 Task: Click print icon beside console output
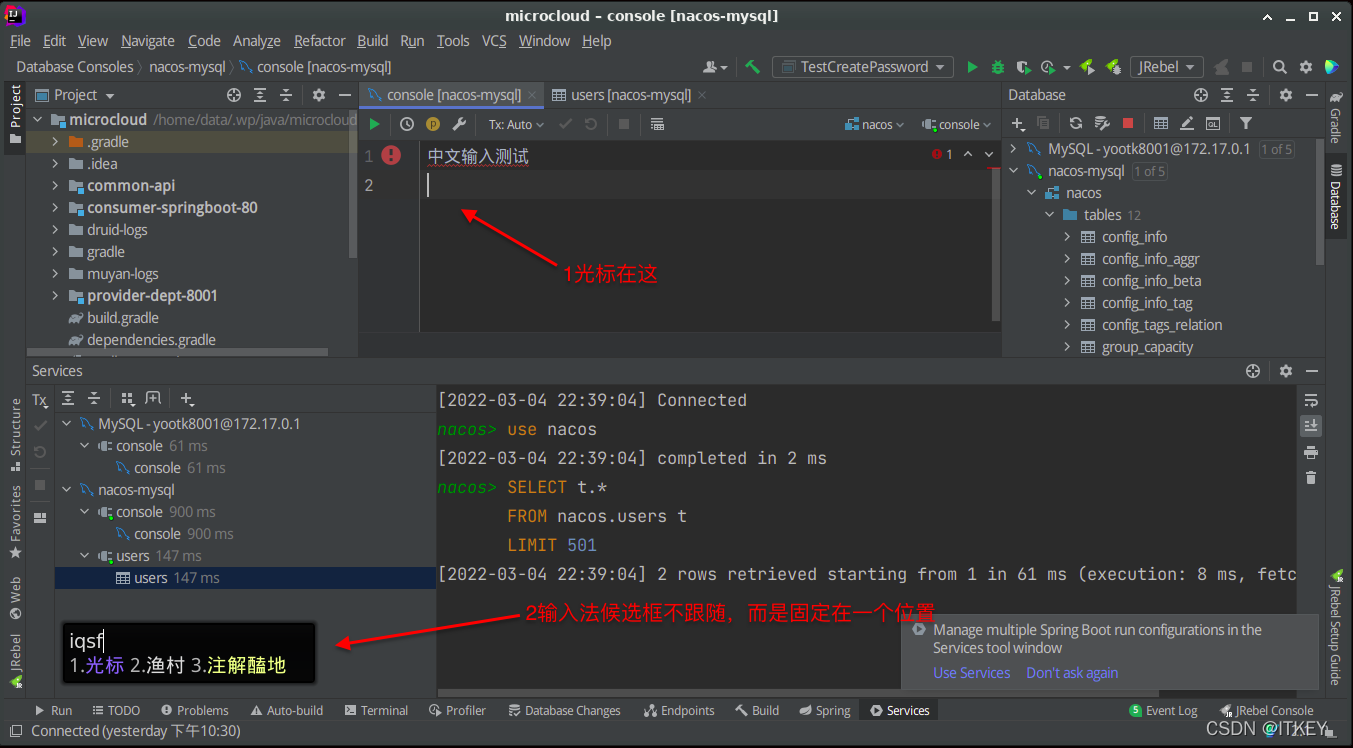tap(1311, 452)
